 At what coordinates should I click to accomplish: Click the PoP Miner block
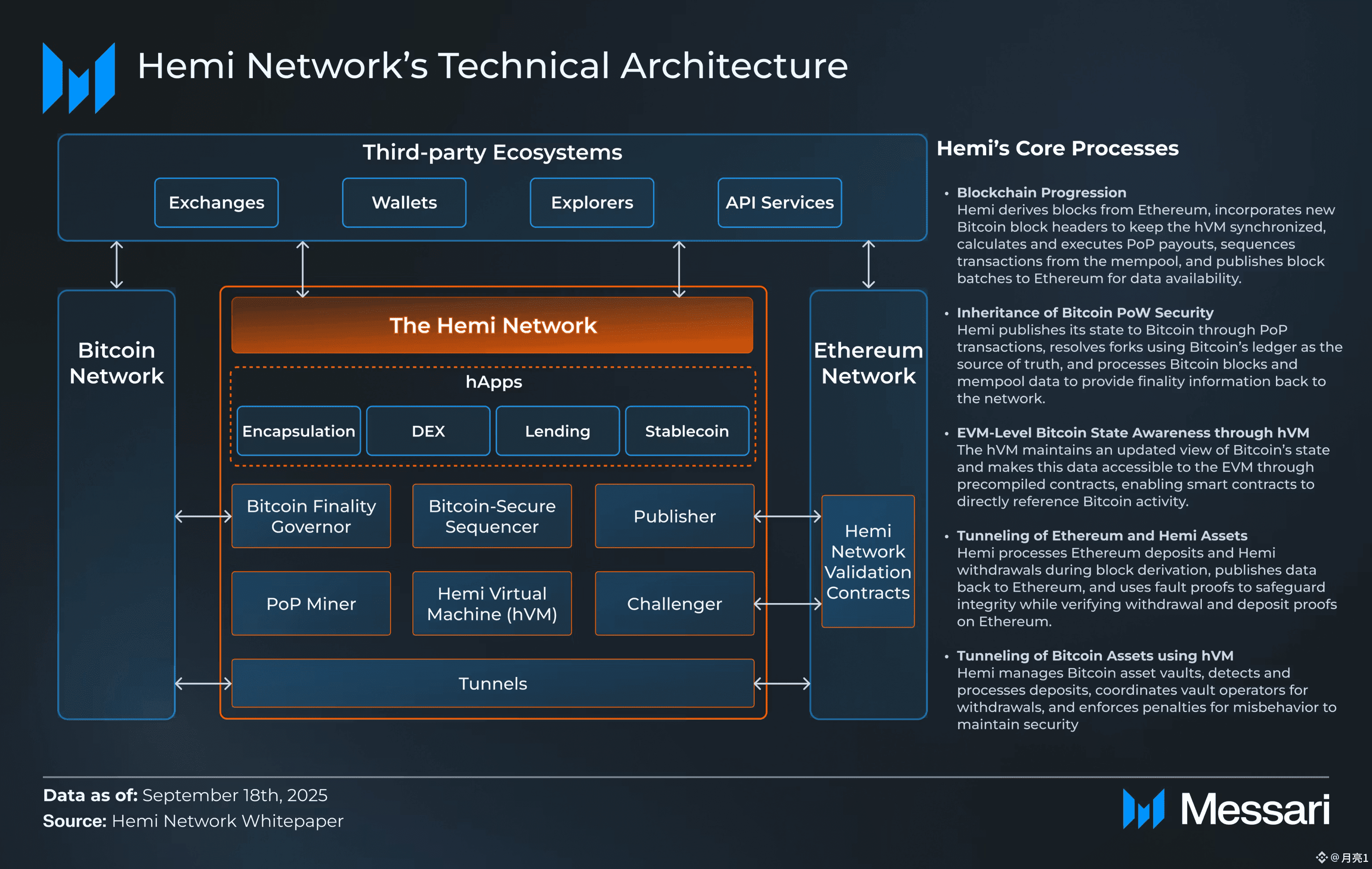click(311, 604)
